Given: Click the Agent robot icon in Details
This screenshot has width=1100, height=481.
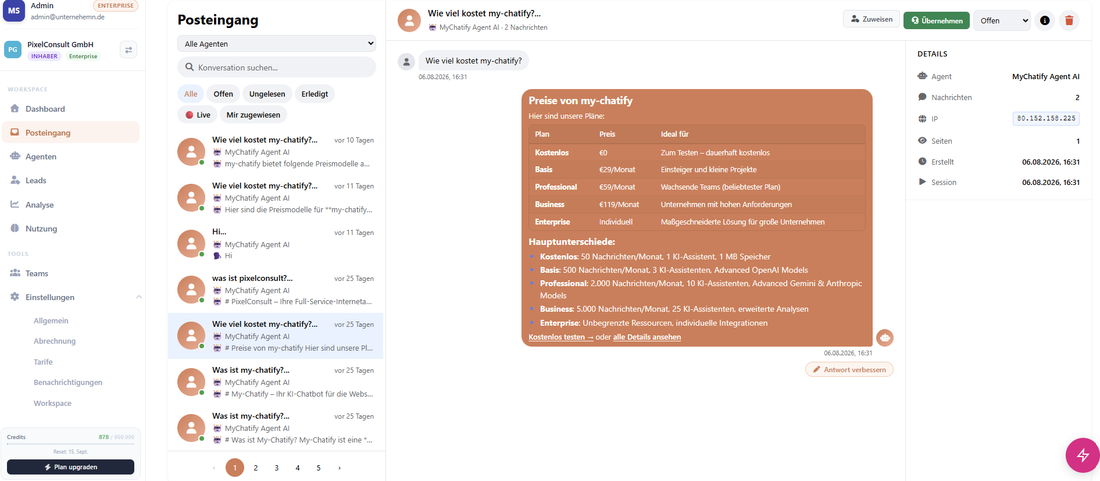Looking at the screenshot, I should pos(922,76).
